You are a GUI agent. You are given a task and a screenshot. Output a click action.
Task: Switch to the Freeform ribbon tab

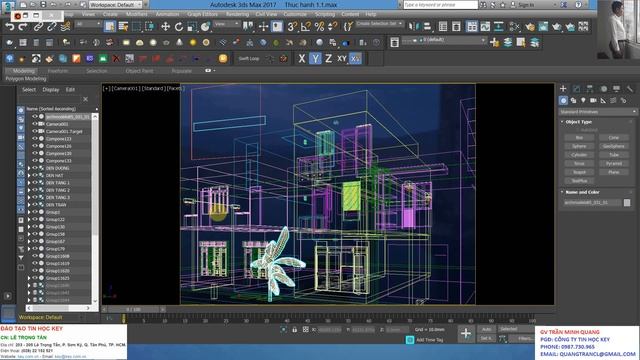[58, 71]
